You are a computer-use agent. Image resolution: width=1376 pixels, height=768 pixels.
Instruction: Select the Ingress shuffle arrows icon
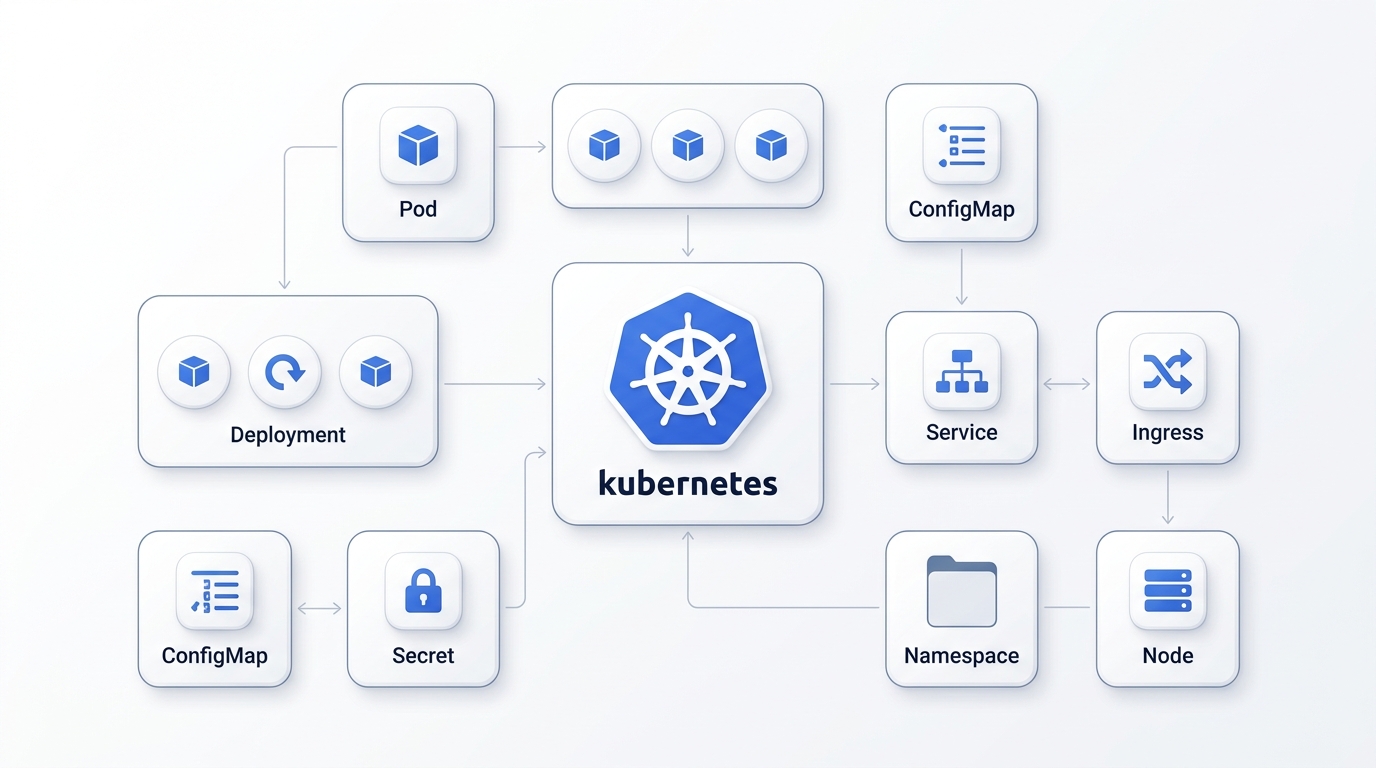coord(1167,372)
